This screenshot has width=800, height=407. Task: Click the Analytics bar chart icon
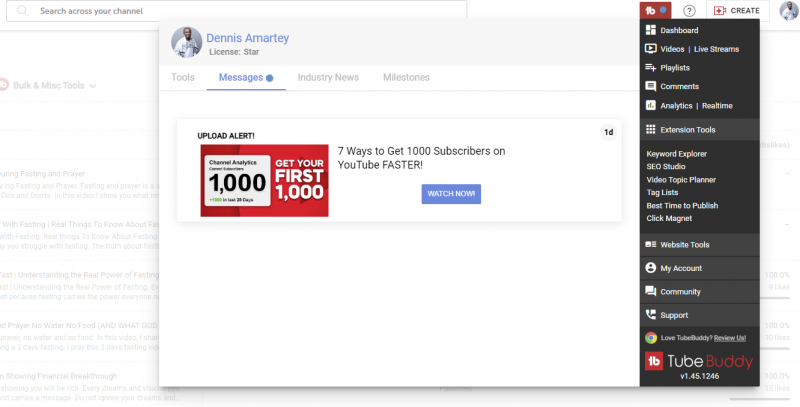click(650, 105)
